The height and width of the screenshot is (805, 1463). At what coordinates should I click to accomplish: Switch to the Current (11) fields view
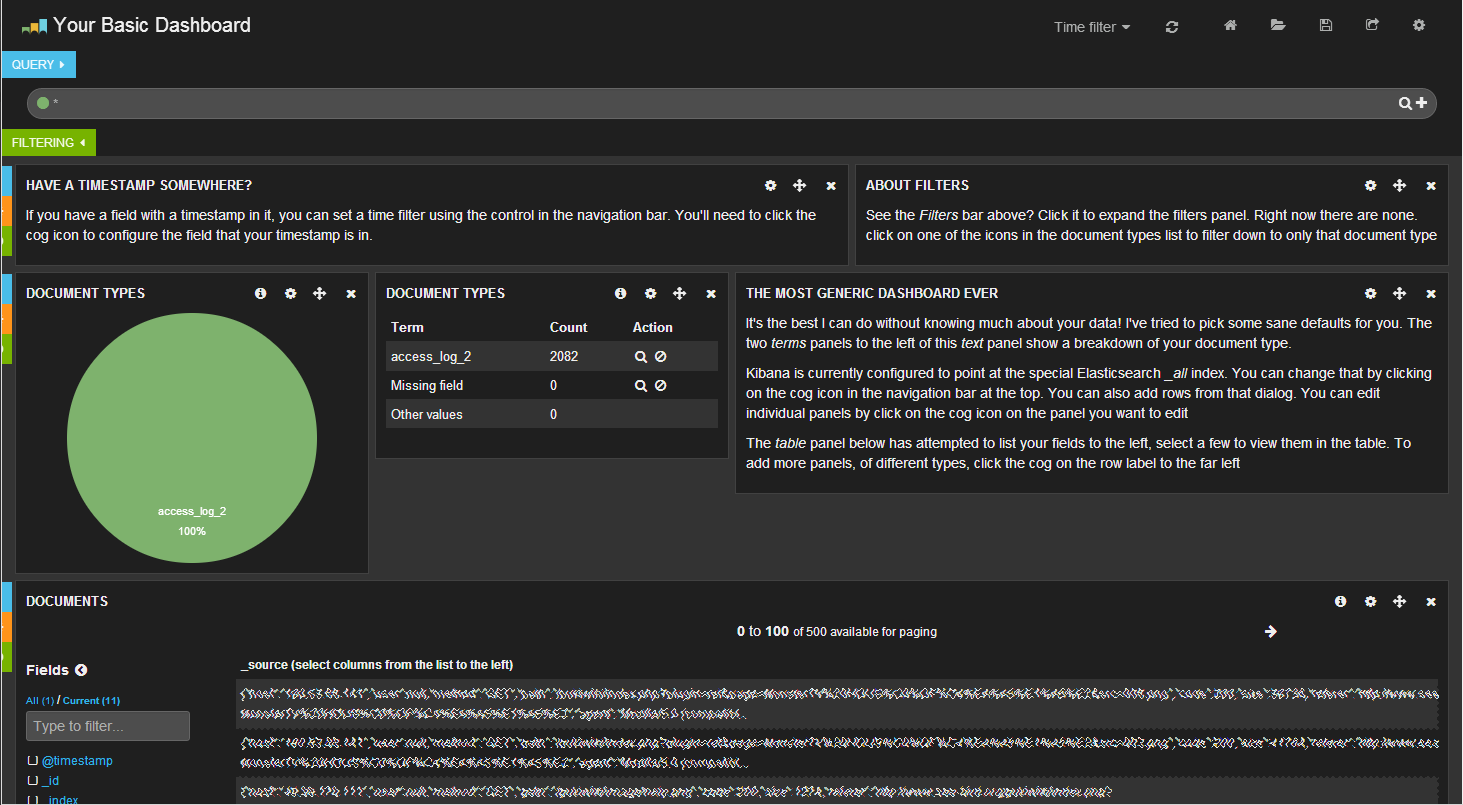point(90,700)
